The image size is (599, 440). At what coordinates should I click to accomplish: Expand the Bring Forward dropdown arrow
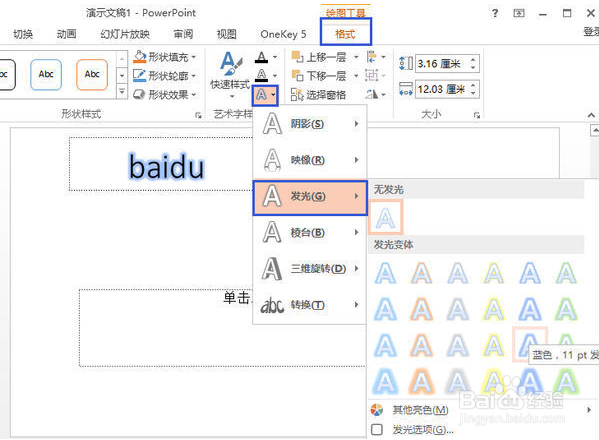point(356,57)
